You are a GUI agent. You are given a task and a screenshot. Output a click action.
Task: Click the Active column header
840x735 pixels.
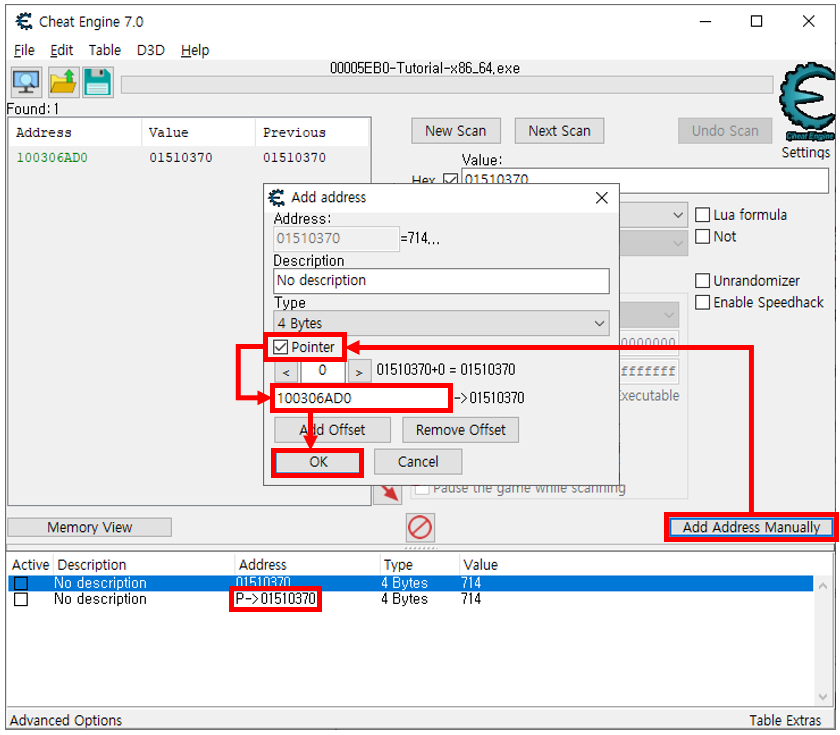31,565
